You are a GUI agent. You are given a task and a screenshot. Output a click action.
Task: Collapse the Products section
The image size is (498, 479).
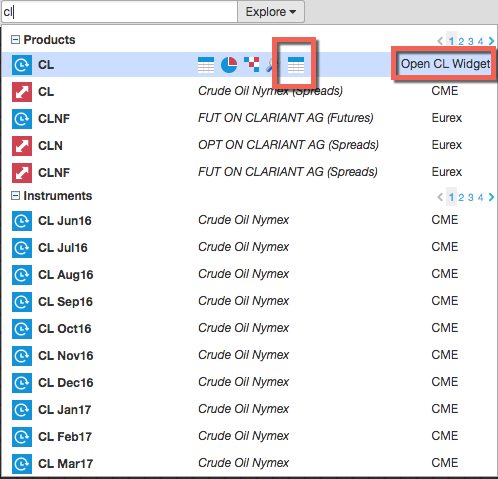coord(15,40)
